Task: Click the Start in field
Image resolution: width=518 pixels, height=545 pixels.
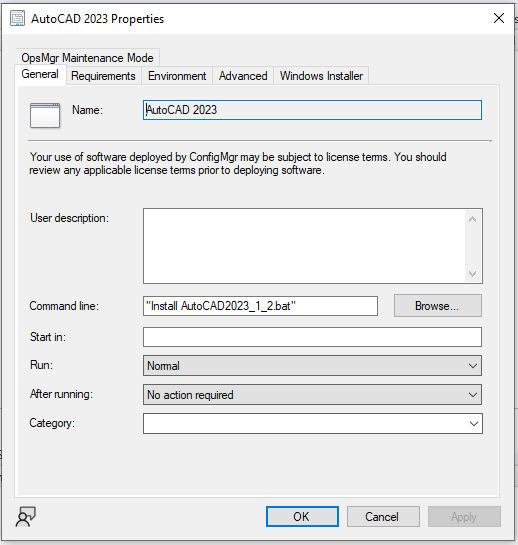Action: 312,337
